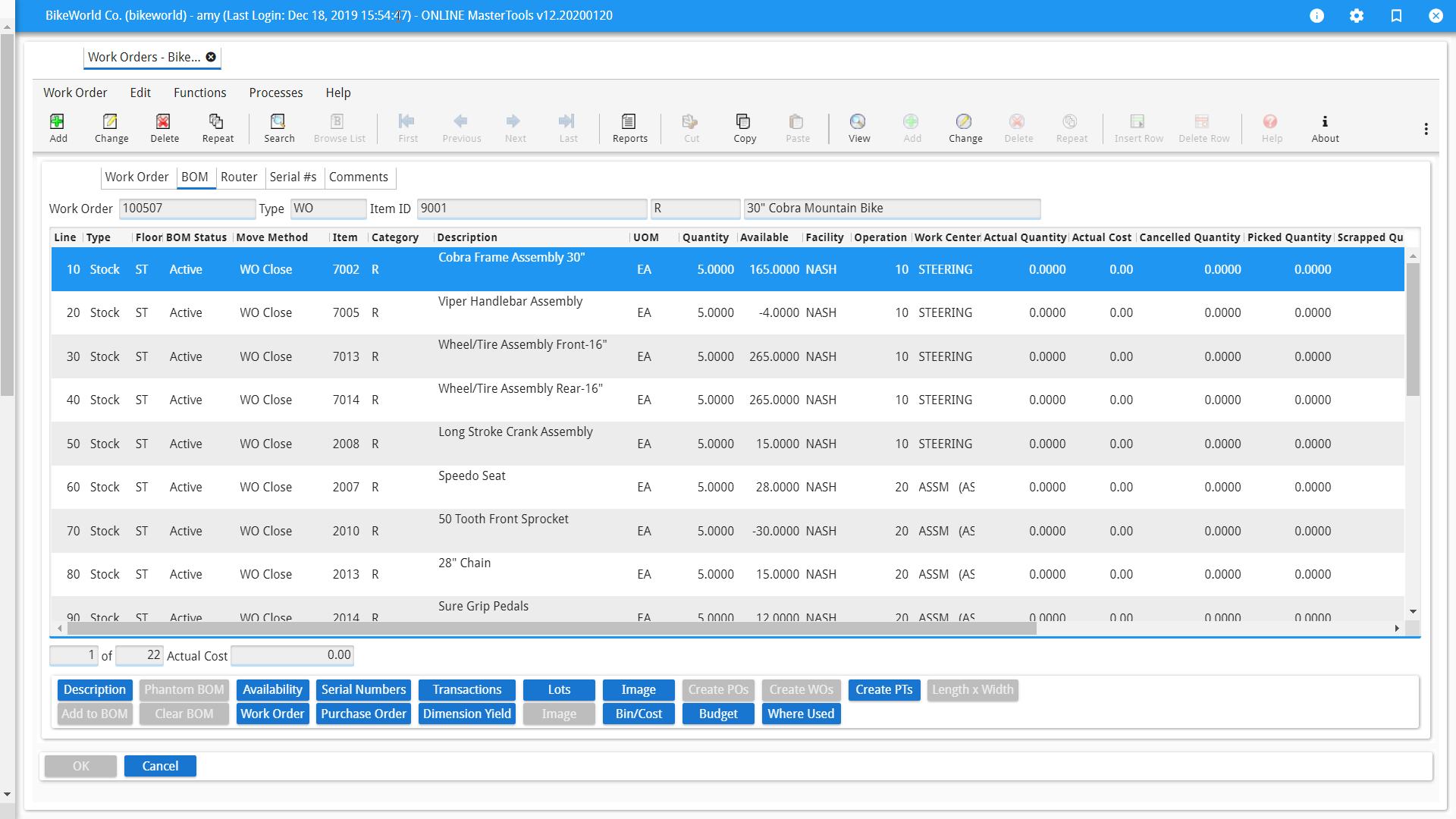Screen dimensions: 1456x819
Task: Click the About icon
Action: (x=1325, y=127)
